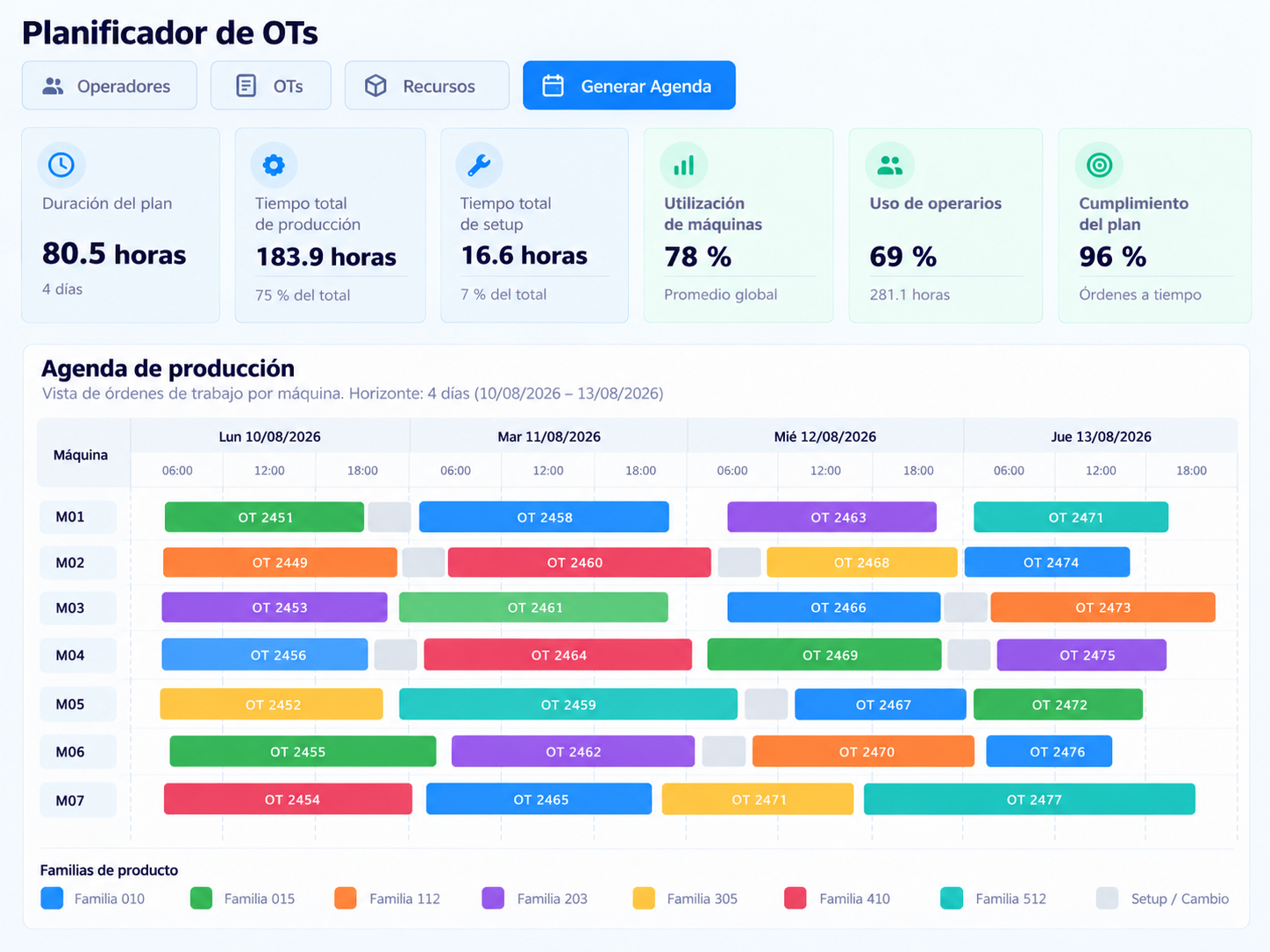Viewport: 1270px width, 952px height.
Task: Click the clock icon on Duración del plan card
Action: point(61,164)
